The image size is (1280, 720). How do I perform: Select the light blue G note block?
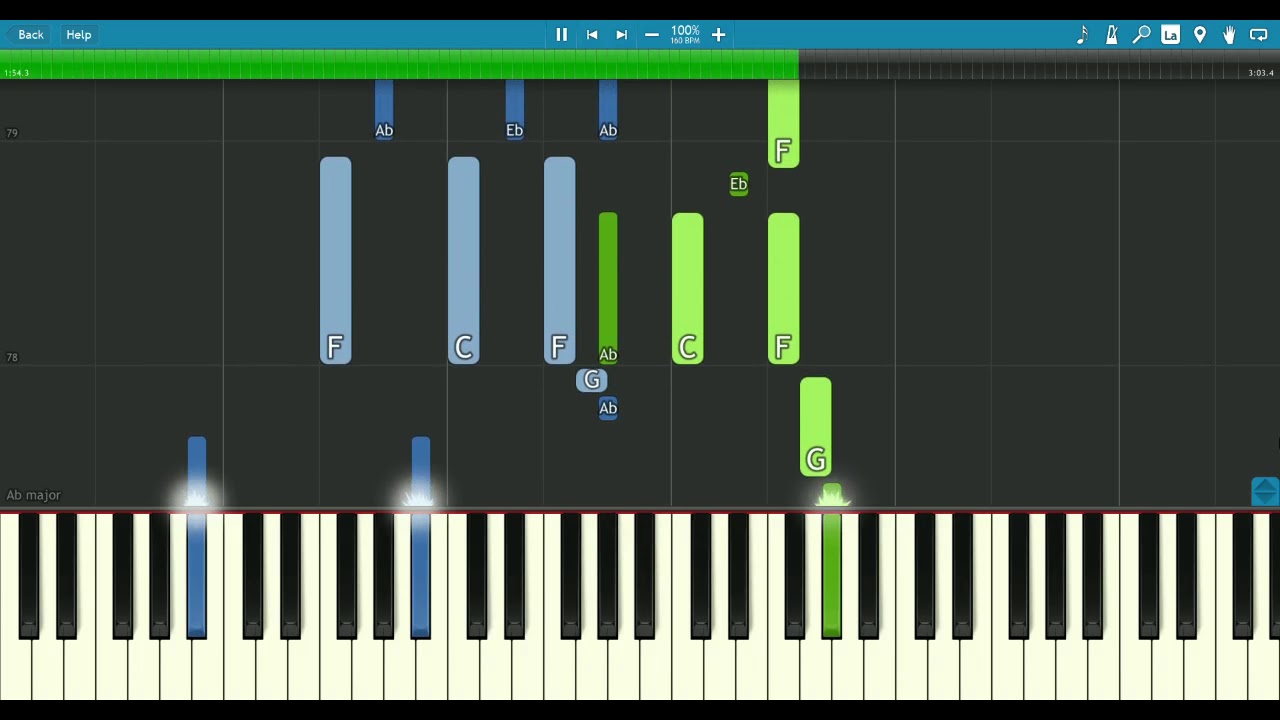click(592, 380)
